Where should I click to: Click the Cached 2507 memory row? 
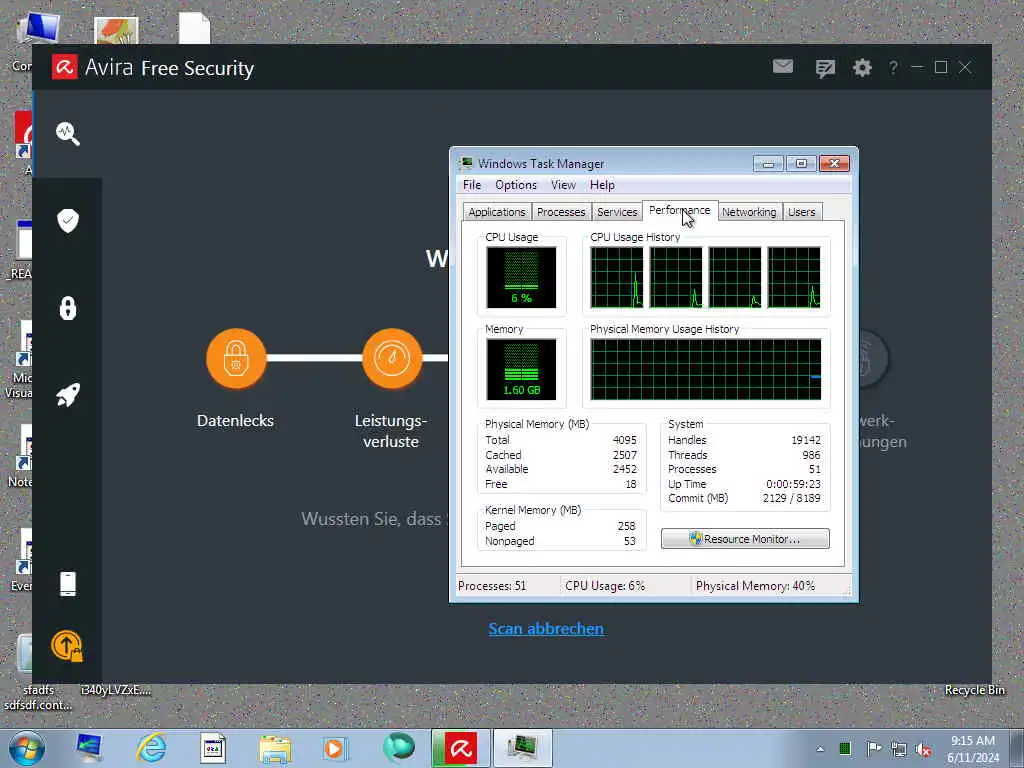point(561,455)
